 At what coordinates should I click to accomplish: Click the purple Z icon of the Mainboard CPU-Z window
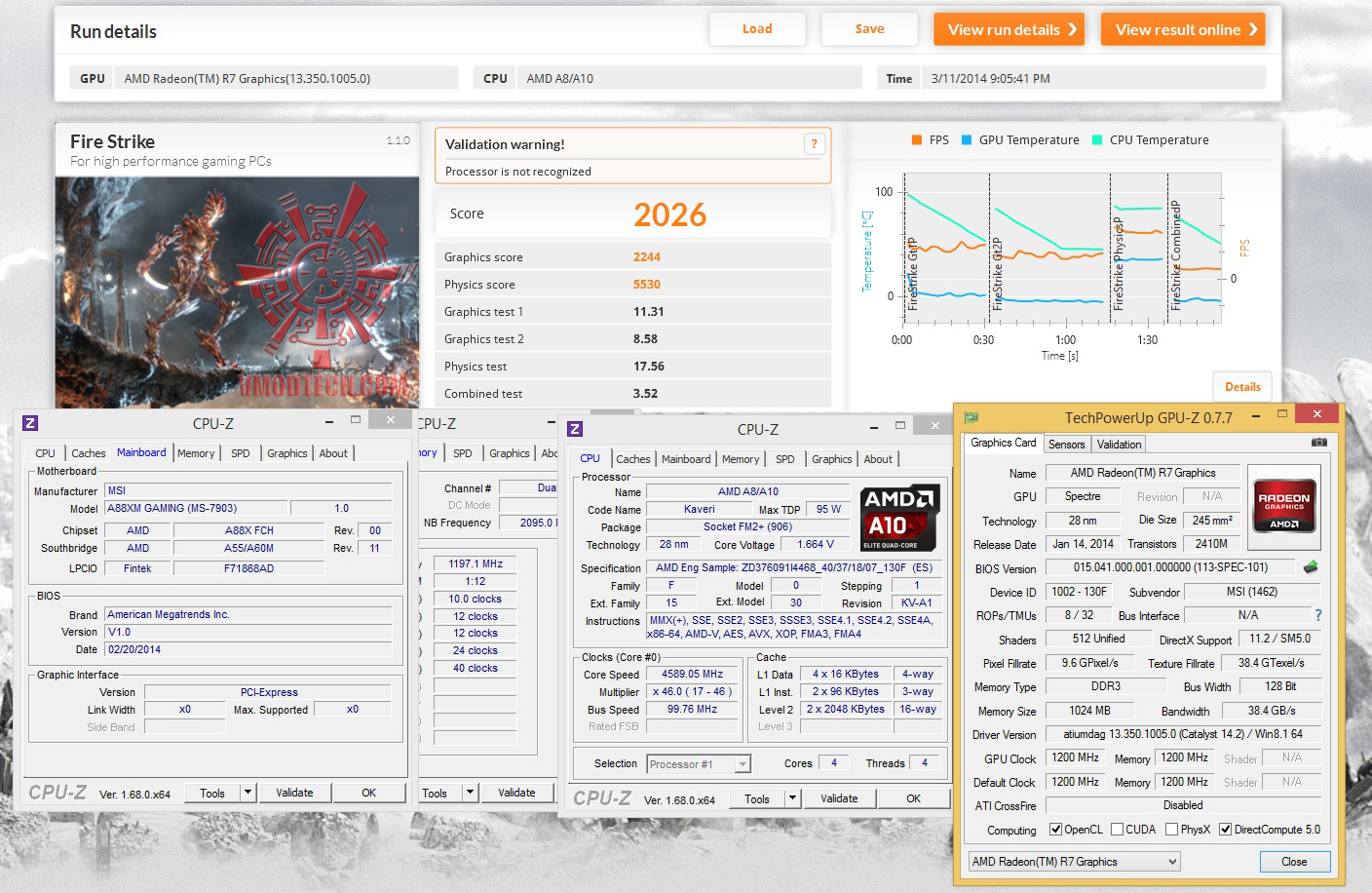coord(30,423)
